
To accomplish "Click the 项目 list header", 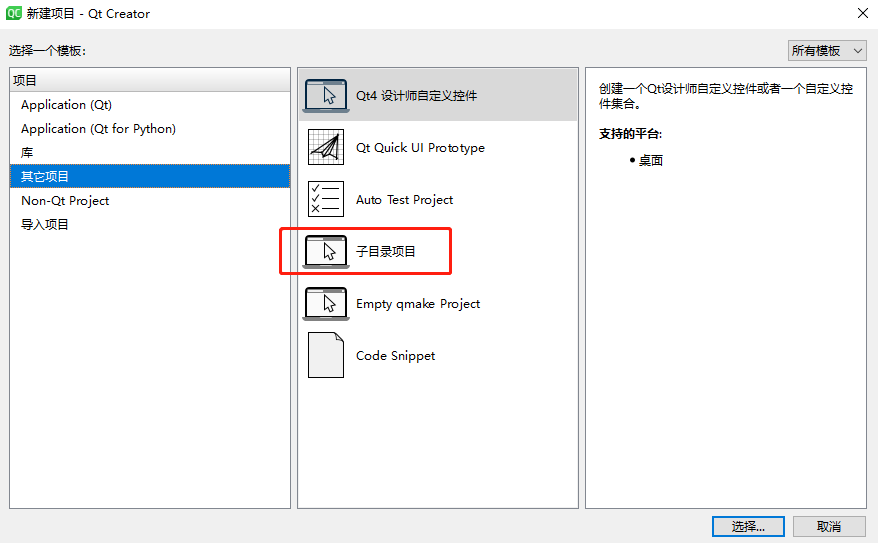I will coord(150,80).
